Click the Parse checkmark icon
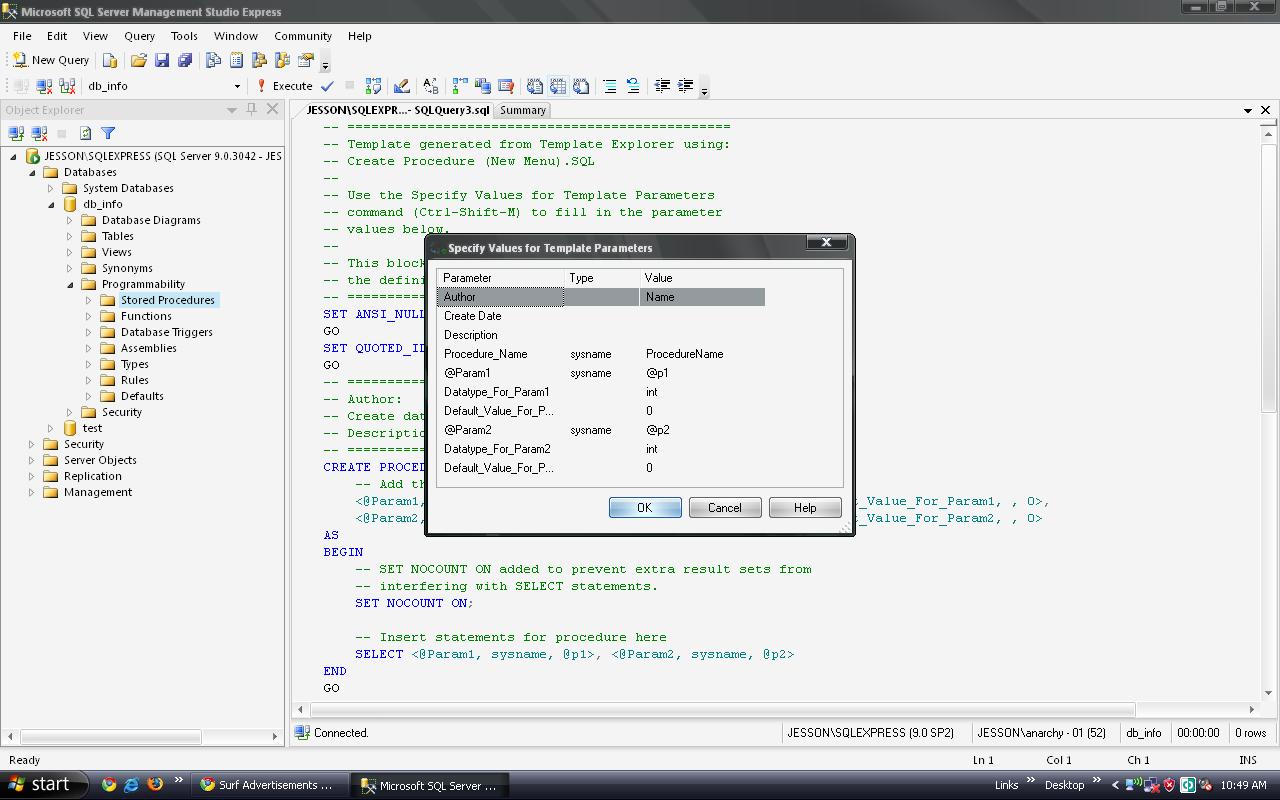Screen dimensions: 1280x800 click(x=327, y=86)
